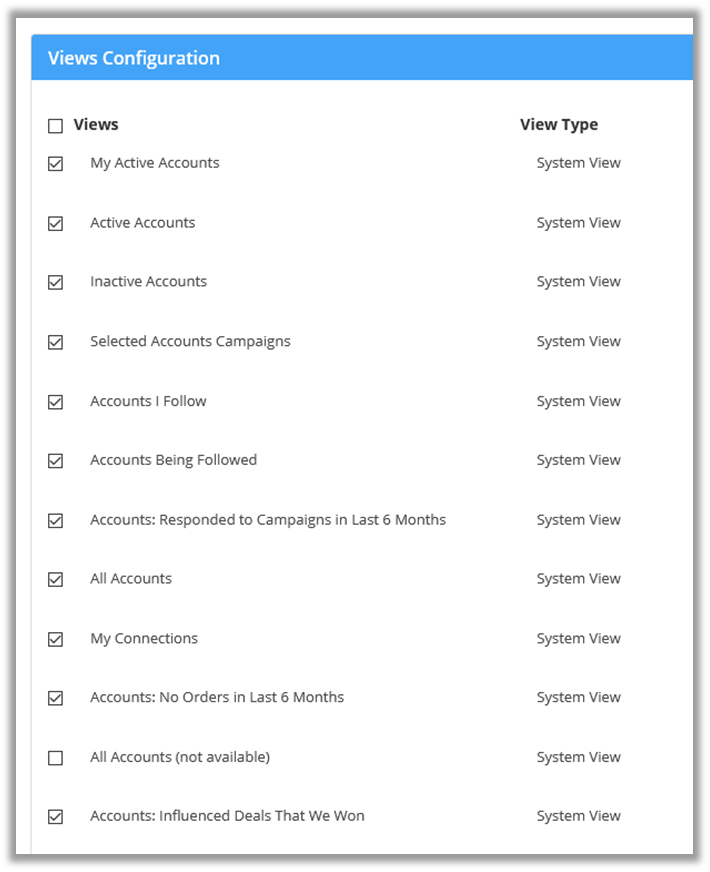Select the My Connections view label
The image size is (710, 872).
pyautogui.click(x=144, y=639)
